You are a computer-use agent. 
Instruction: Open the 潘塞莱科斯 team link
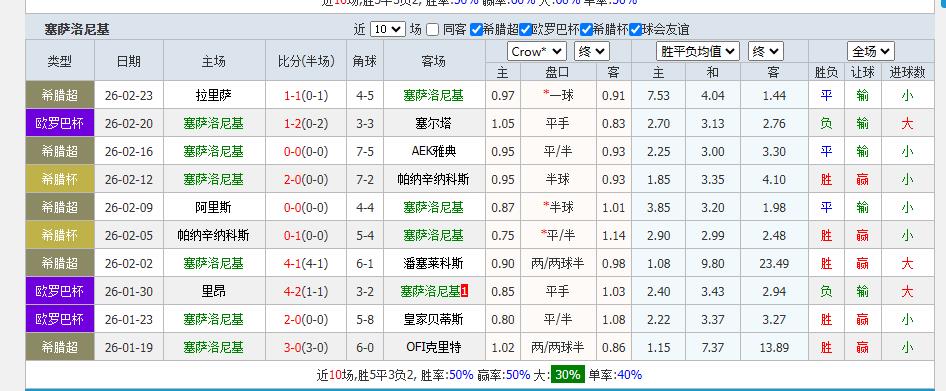point(433,264)
